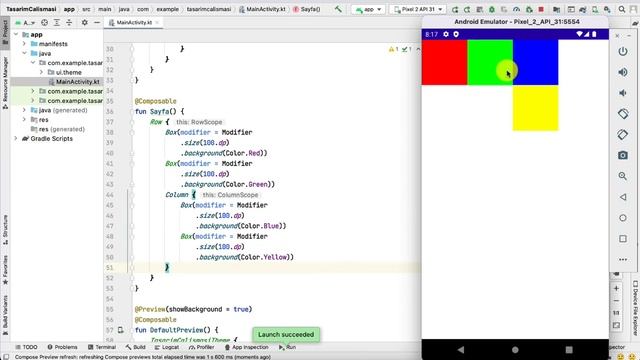Toggle the Build Variants side tab
Viewport: 640px width, 360px height.
click(5, 315)
